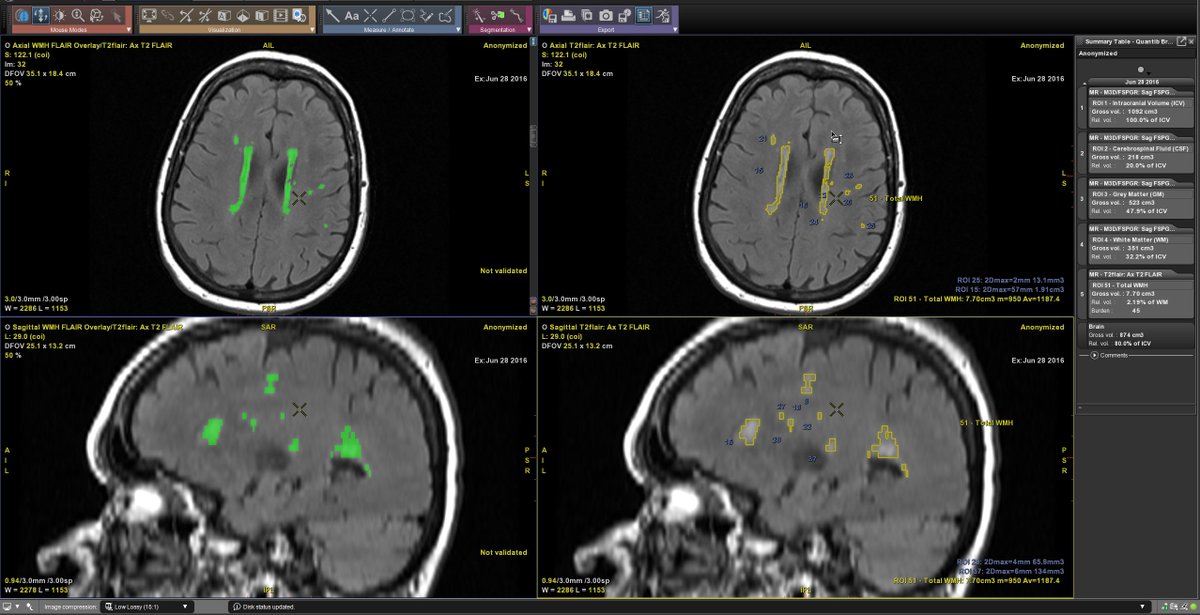Image resolution: width=1200 pixels, height=615 pixels.
Task: Click the status bar icon at bottom-right corner
Action: click(1191, 606)
